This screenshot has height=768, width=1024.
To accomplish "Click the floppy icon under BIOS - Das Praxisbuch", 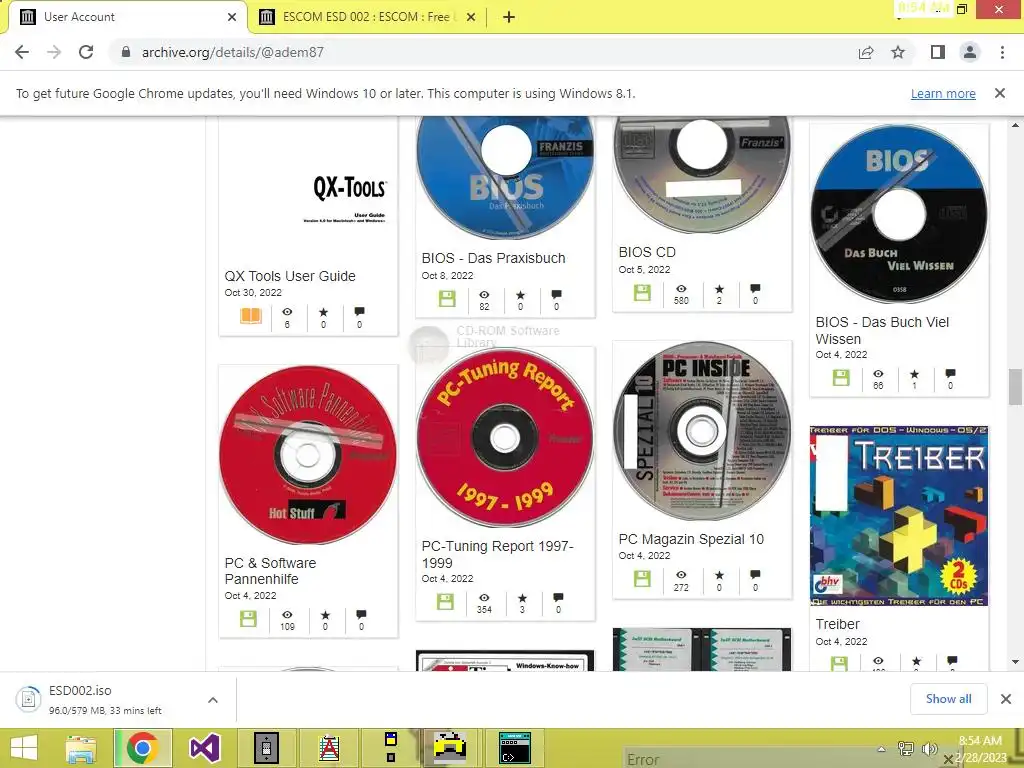I will (x=447, y=299).
